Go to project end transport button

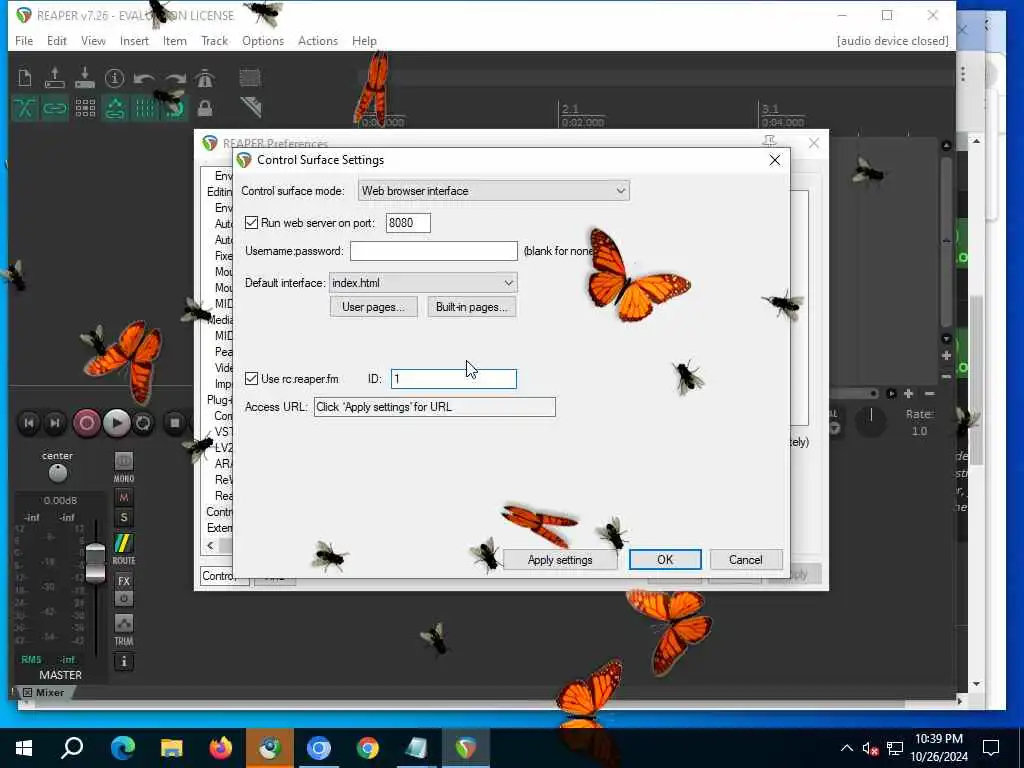[x=55, y=423]
